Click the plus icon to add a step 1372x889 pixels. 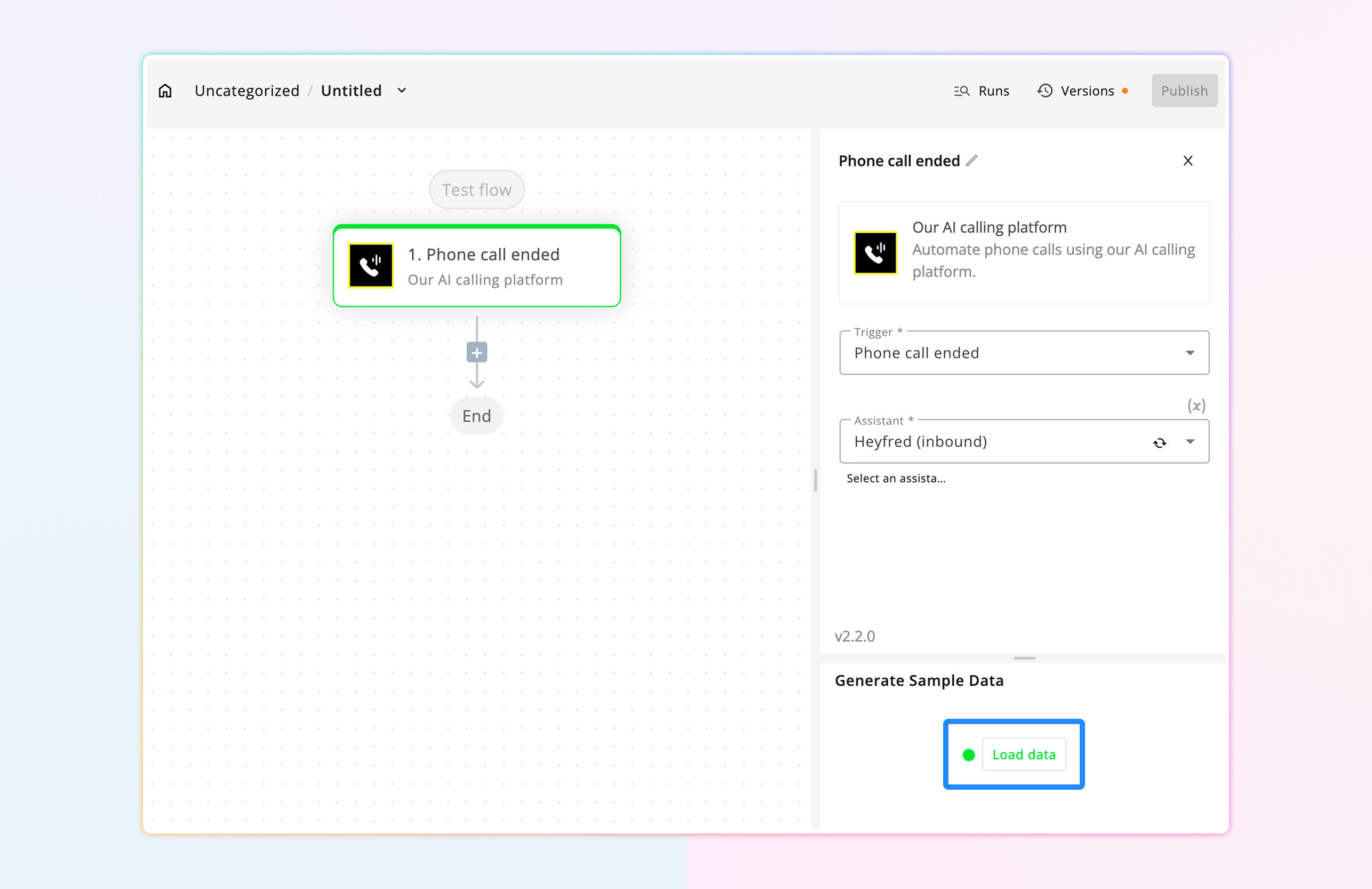477,353
